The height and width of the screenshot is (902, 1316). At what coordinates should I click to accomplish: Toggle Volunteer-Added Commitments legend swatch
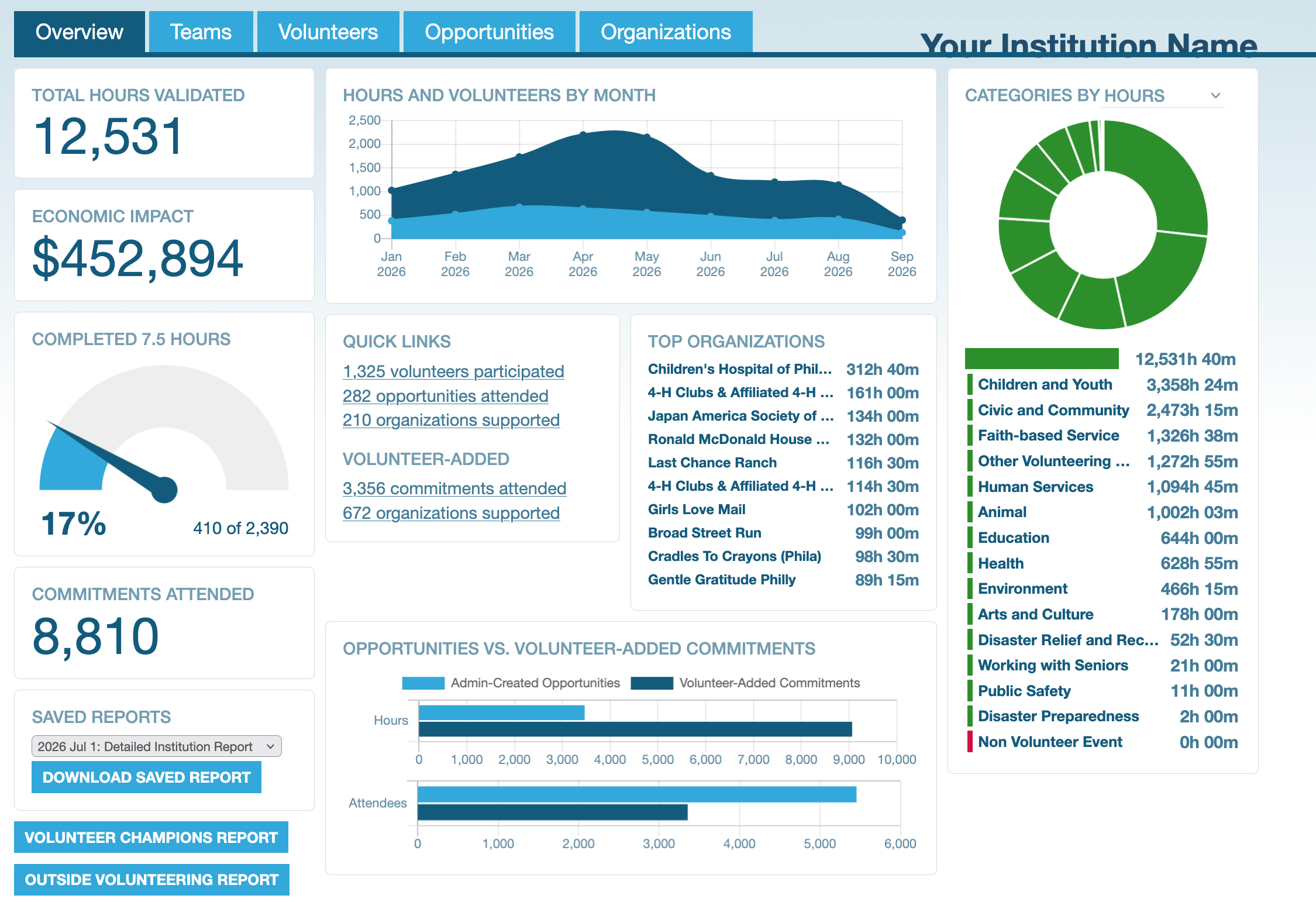652,683
